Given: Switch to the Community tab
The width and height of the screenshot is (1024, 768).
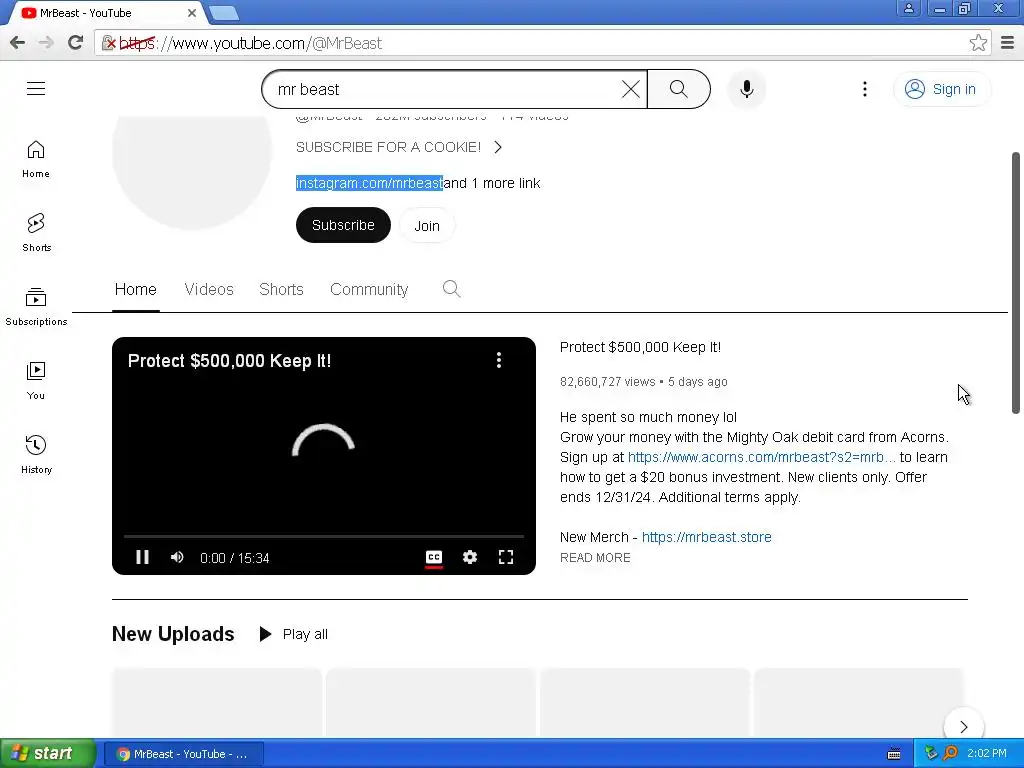Looking at the screenshot, I should 369,289.
